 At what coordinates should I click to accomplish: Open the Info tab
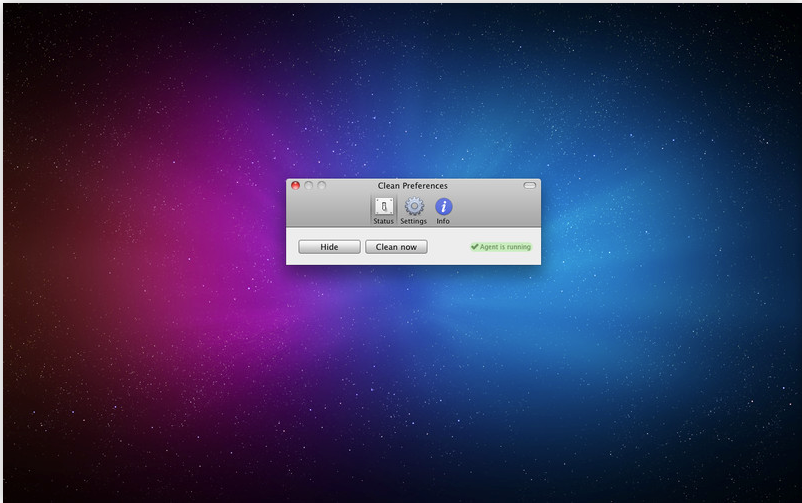tap(443, 210)
